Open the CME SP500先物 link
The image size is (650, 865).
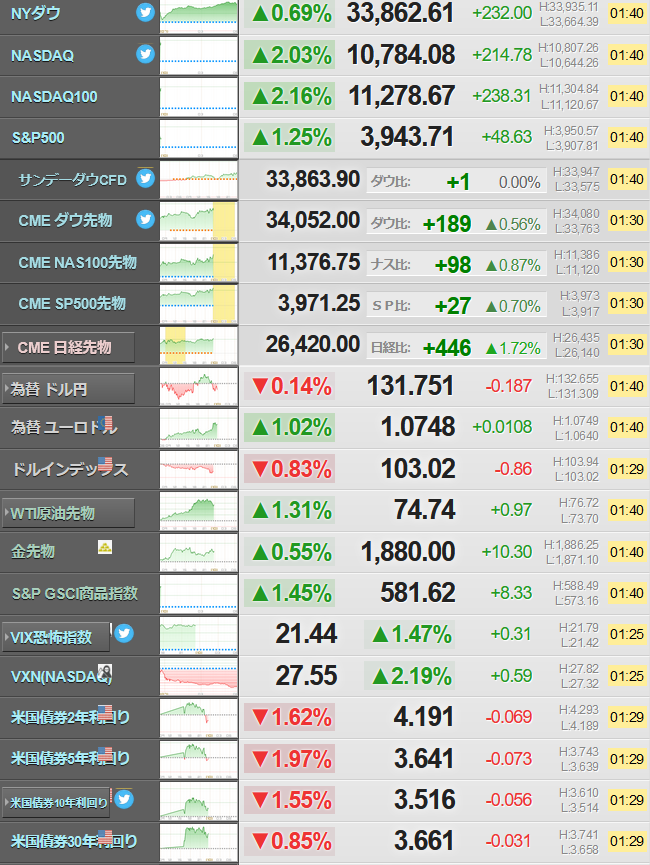(72, 303)
